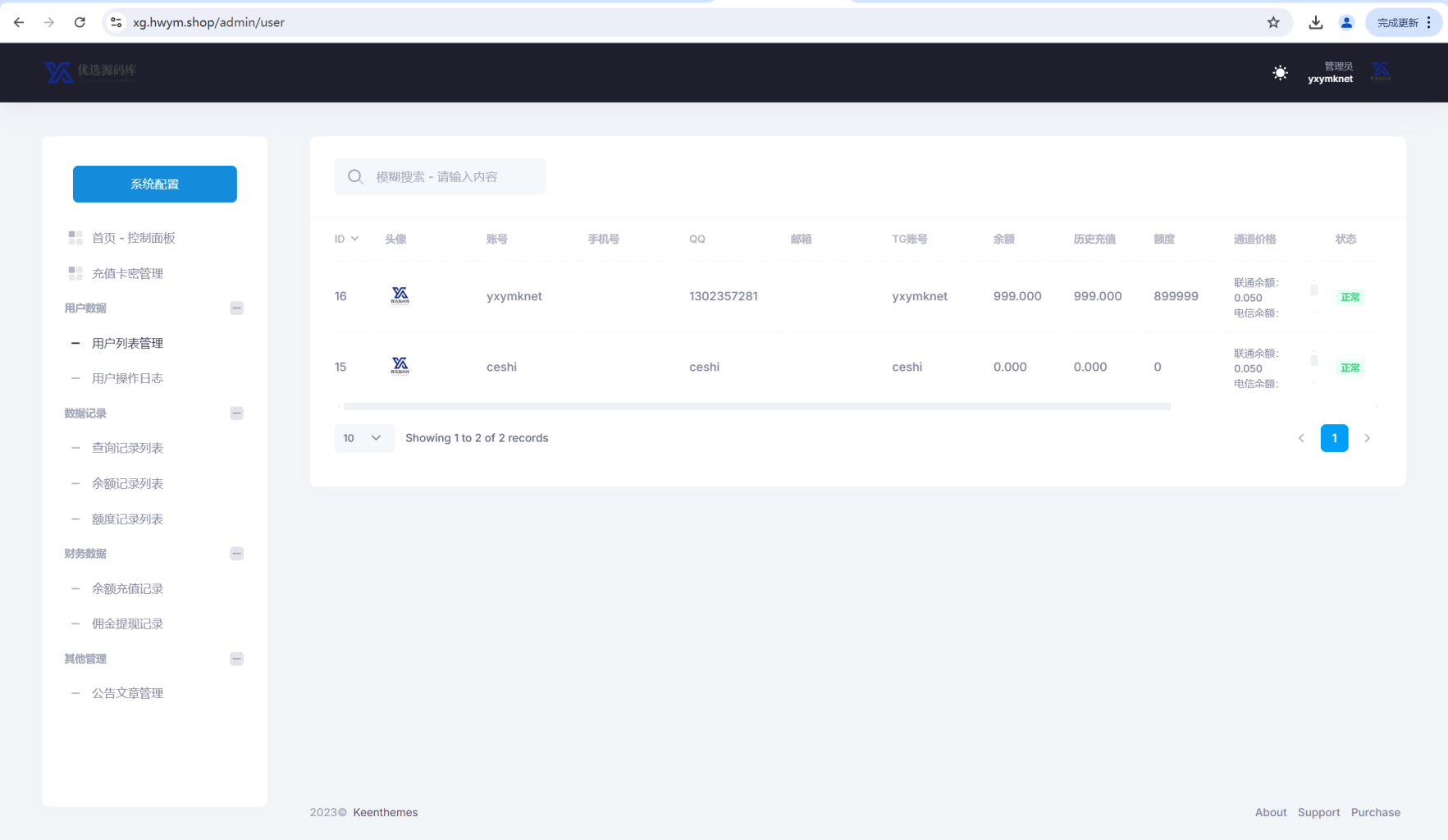Screen dimensions: 1448x840
Task: Open 充值卡密管理 in the sidebar
Action: [x=127, y=273]
